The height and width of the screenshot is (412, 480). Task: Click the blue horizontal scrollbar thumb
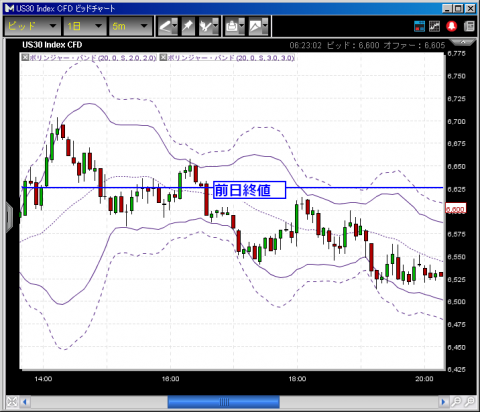(x=223, y=402)
